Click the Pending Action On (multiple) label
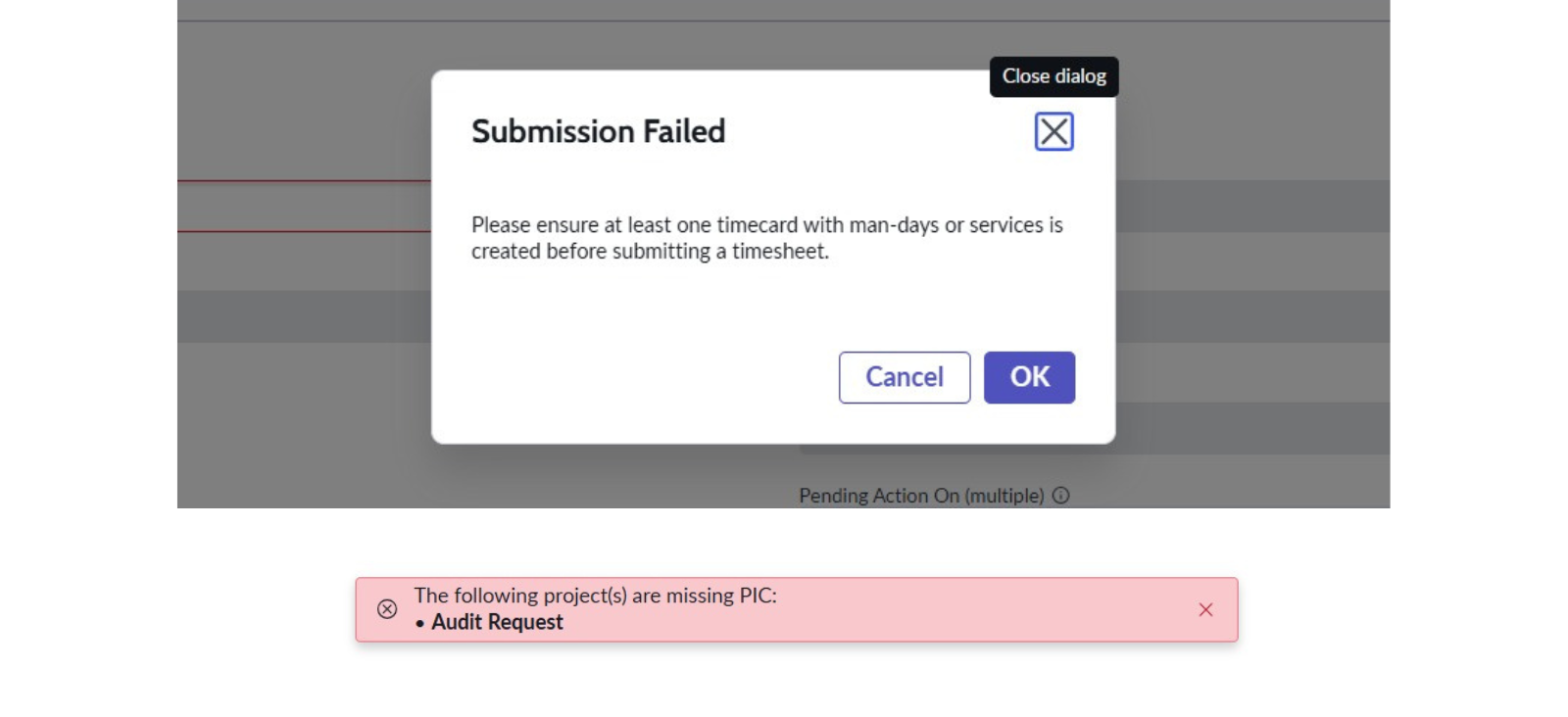1568x717 pixels. tap(921, 496)
